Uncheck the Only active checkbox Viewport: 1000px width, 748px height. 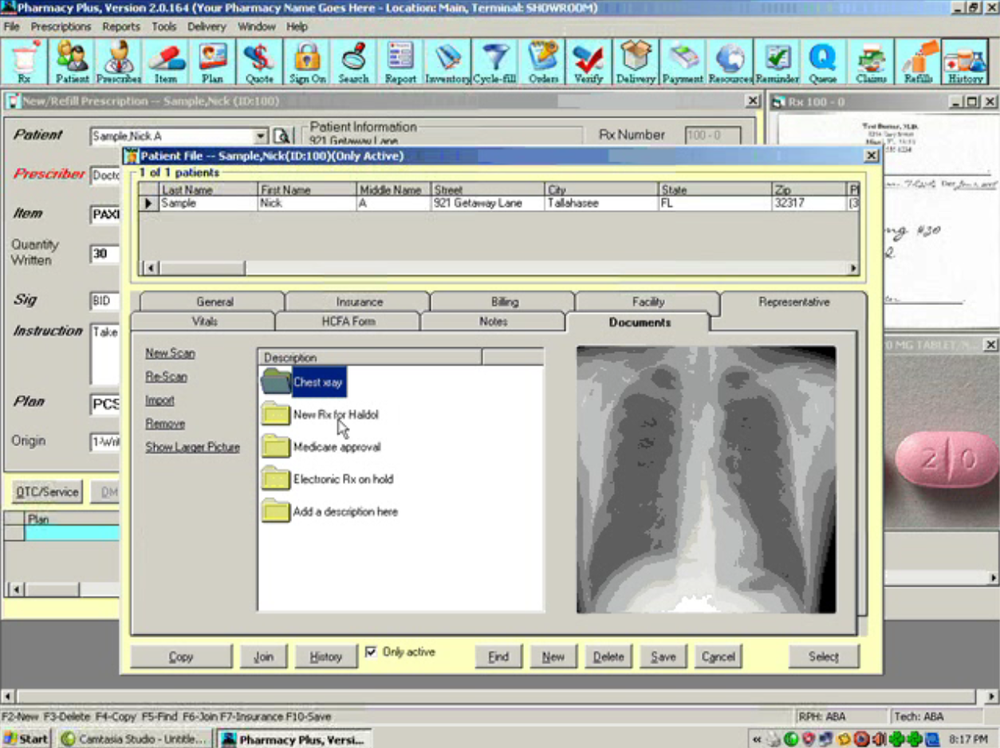point(372,651)
